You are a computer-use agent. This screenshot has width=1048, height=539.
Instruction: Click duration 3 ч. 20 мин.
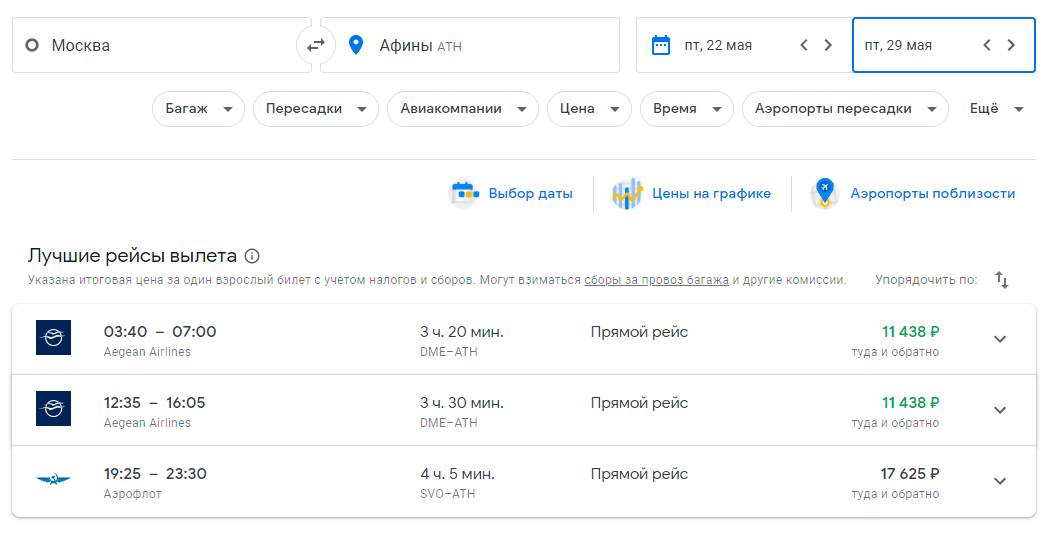coord(462,332)
